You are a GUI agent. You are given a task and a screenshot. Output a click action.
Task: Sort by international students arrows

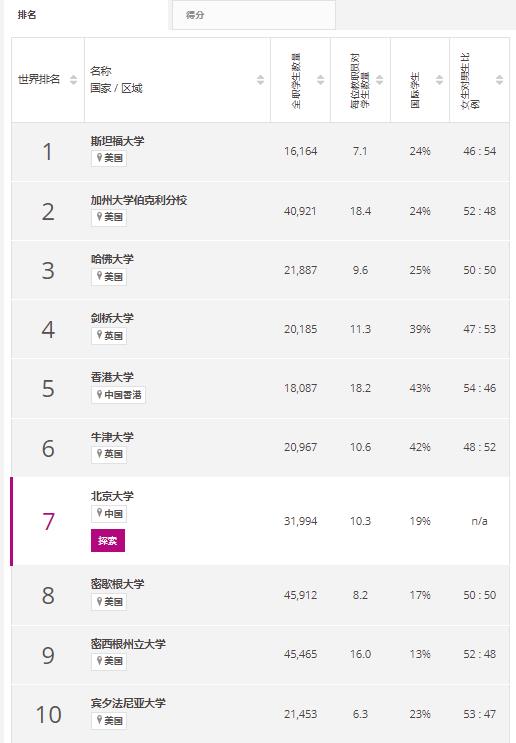439,80
